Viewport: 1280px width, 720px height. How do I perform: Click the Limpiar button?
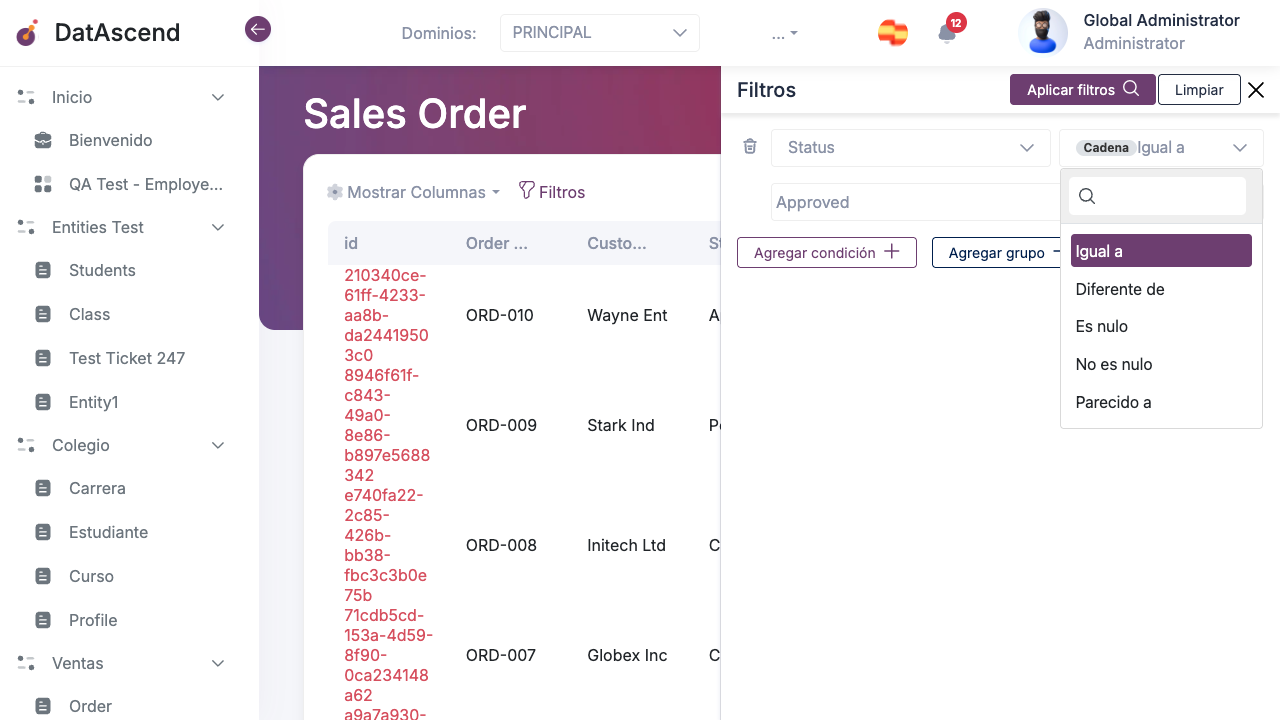click(x=1199, y=89)
